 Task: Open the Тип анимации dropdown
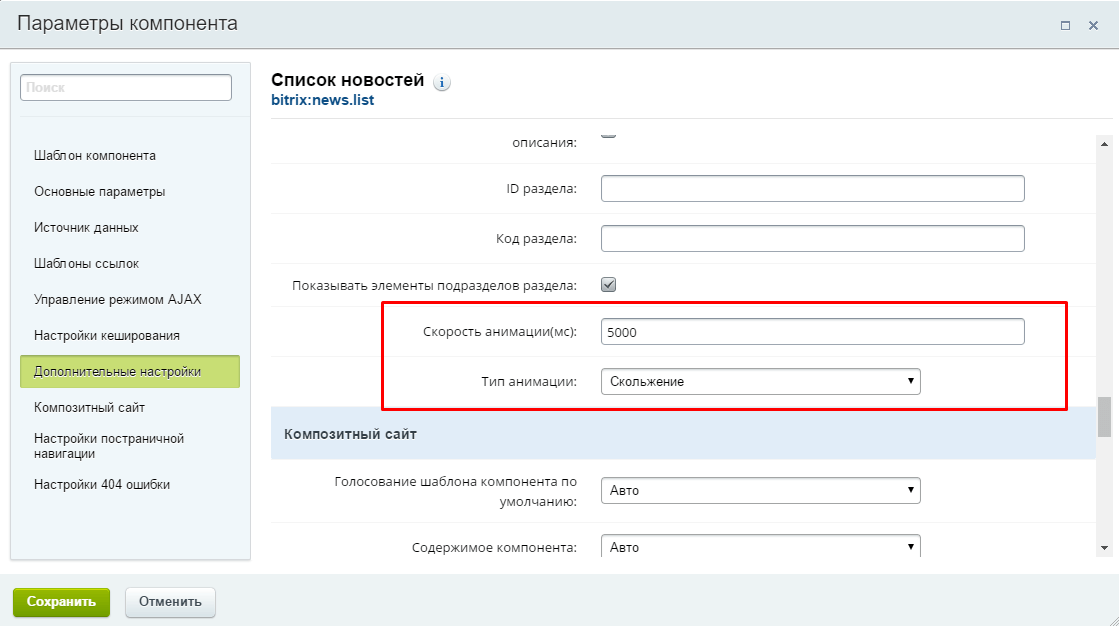tap(761, 381)
